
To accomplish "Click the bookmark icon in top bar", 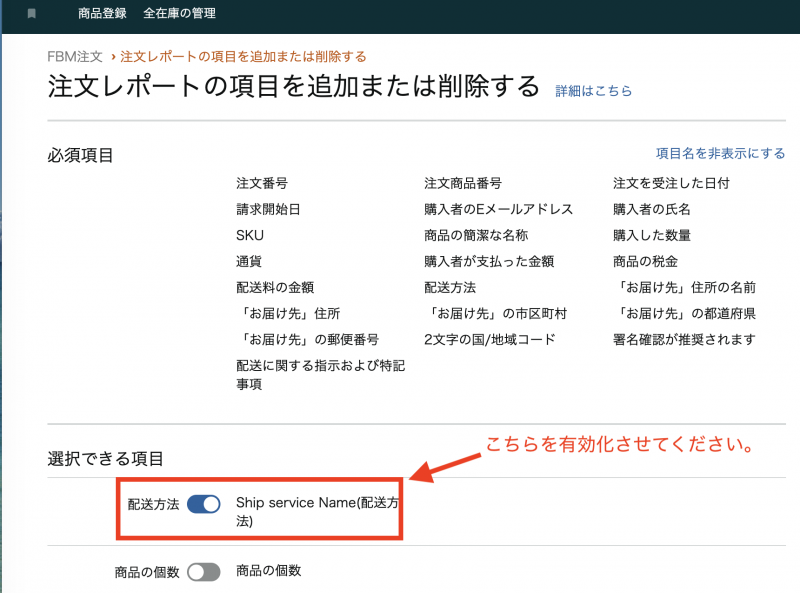I will tap(32, 14).
